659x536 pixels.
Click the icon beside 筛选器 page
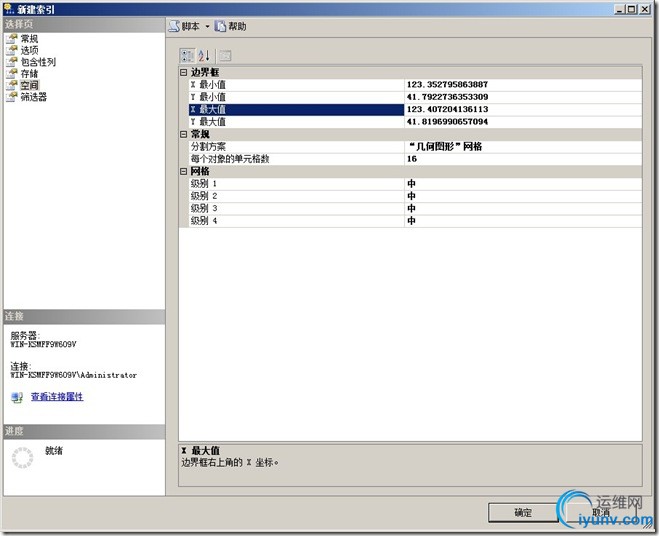click(12, 97)
